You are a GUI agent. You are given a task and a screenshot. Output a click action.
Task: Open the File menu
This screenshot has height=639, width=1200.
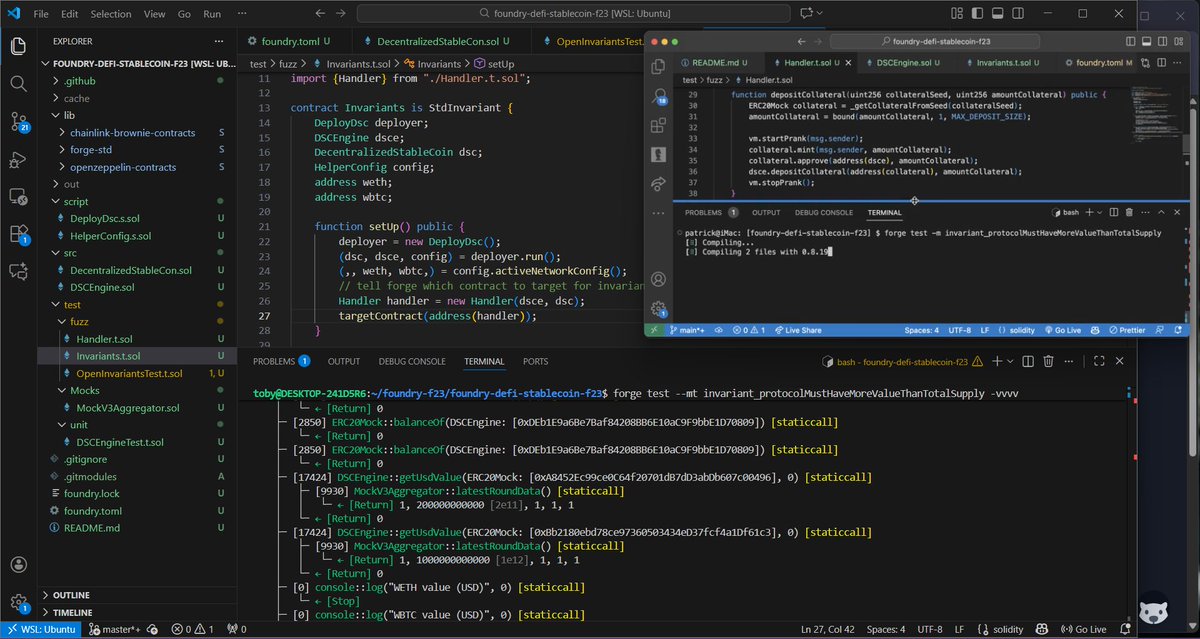pyautogui.click(x=40, y=14)
